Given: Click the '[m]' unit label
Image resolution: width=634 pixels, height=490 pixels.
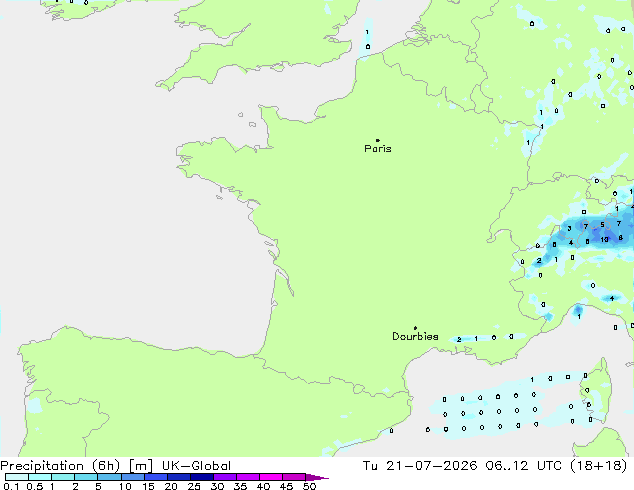Looking at the screenshot, I should [140, 466].
